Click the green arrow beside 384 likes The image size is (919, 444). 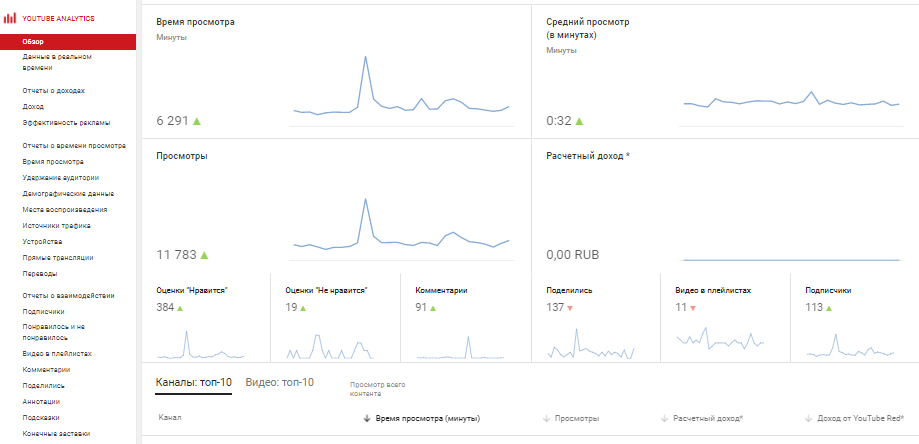point(180,308)
